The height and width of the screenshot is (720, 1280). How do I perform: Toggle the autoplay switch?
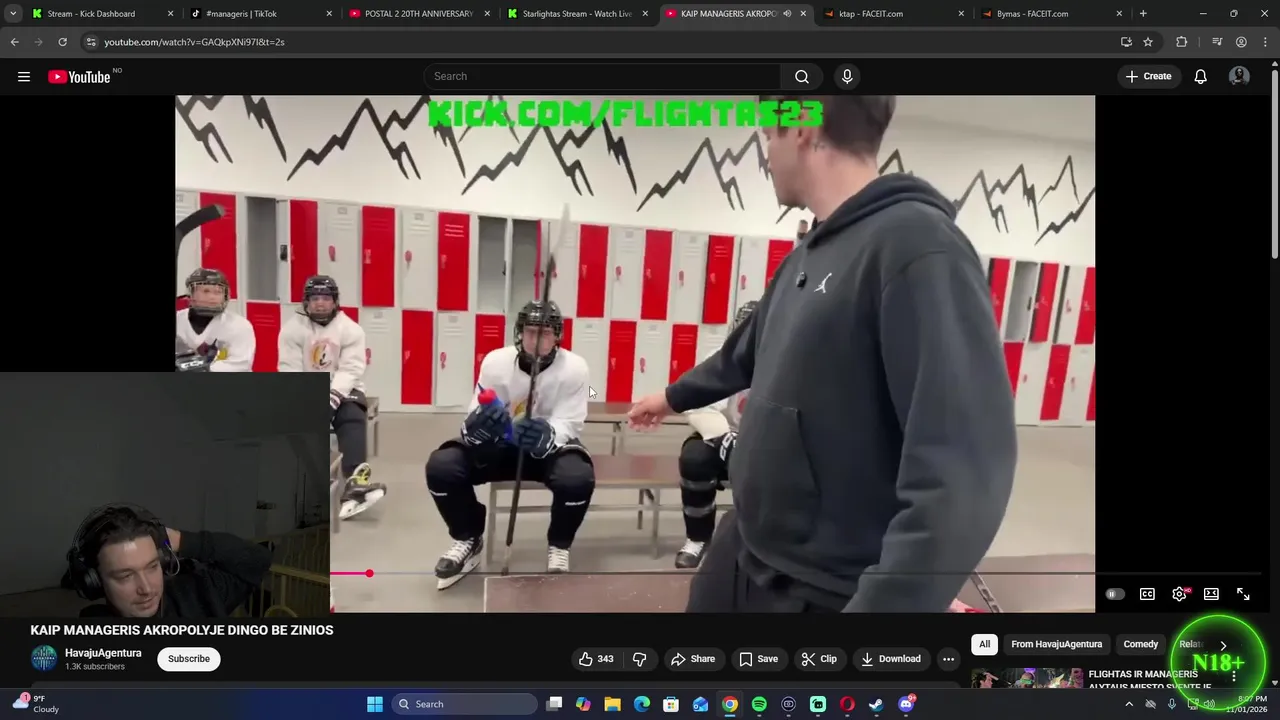[1114, 594]
